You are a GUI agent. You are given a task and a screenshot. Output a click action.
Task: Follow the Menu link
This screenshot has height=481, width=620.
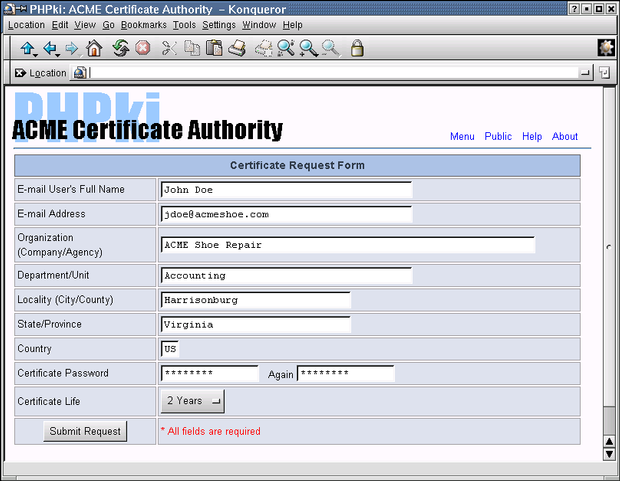tap(462, 136)
